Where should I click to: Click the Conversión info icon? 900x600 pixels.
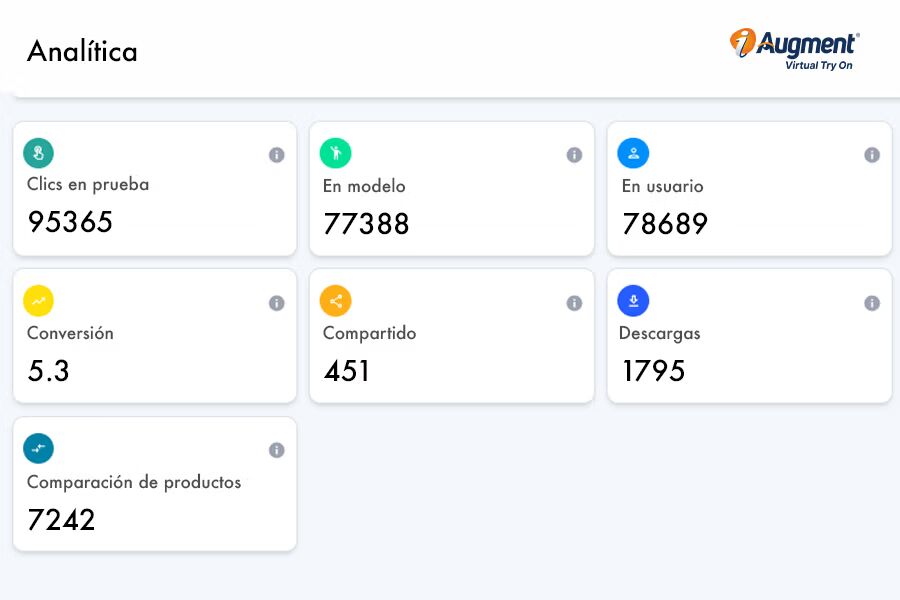click(277, 303)
